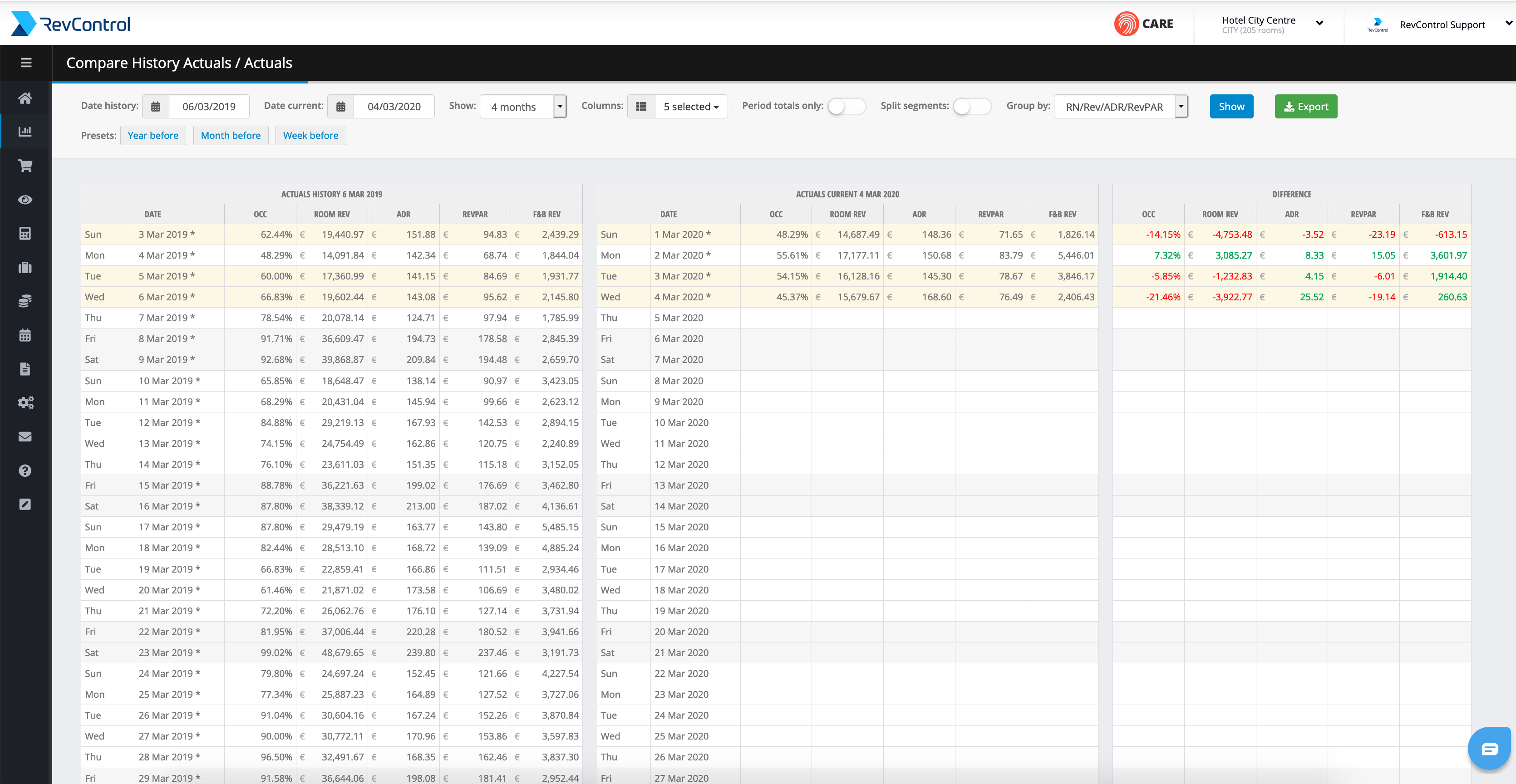Open the home icon in sidebar
This screenshot has width=1516, height=784.
click(25, 98)
